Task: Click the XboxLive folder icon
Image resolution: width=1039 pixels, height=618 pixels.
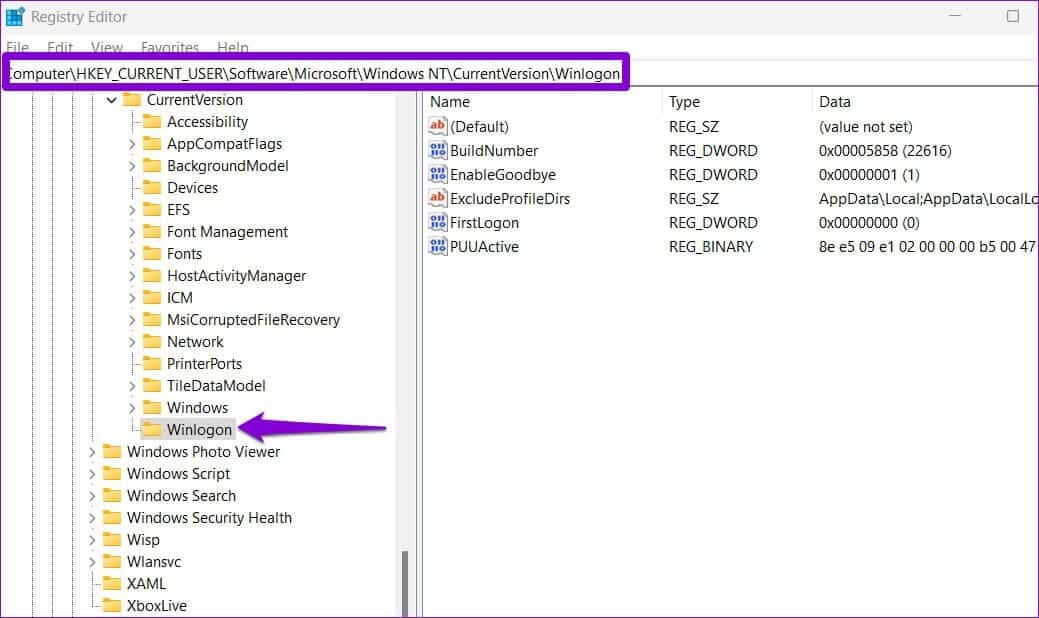Action: tap(112, 605)
